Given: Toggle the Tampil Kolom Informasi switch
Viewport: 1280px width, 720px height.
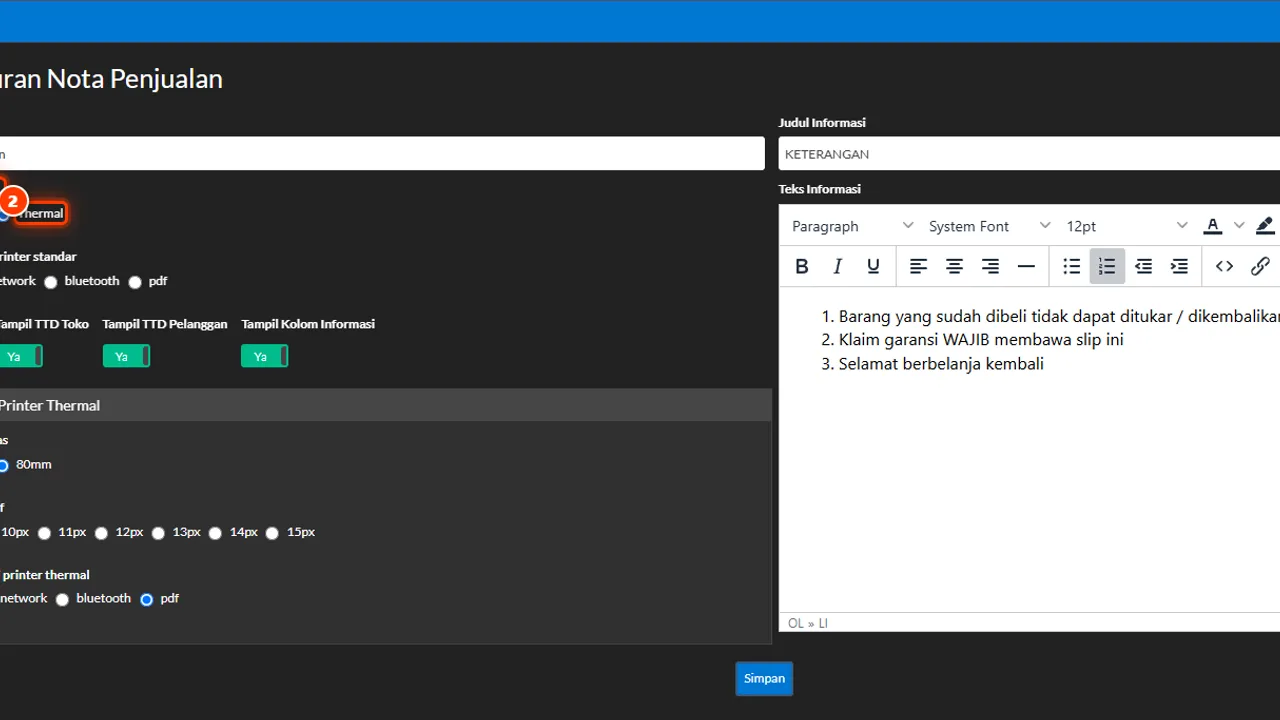Looking at the screenshot, I should [264, 356].
